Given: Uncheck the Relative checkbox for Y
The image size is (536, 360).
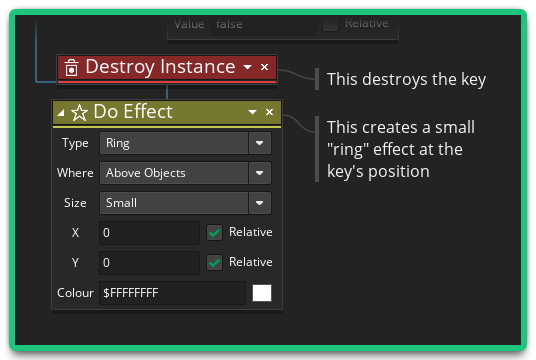Looking at the screenshot, I should [214, 263].
